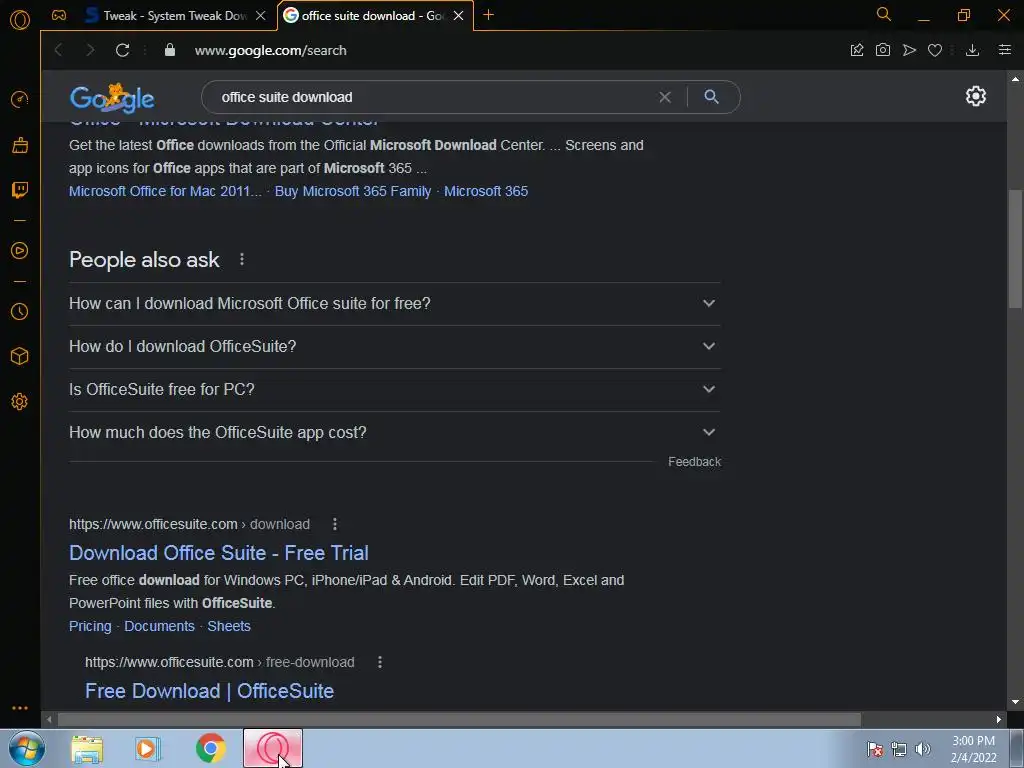Open the more options dots beside officesuite.com › free-download
1024x768 pixels.
[x=379, y=662]
